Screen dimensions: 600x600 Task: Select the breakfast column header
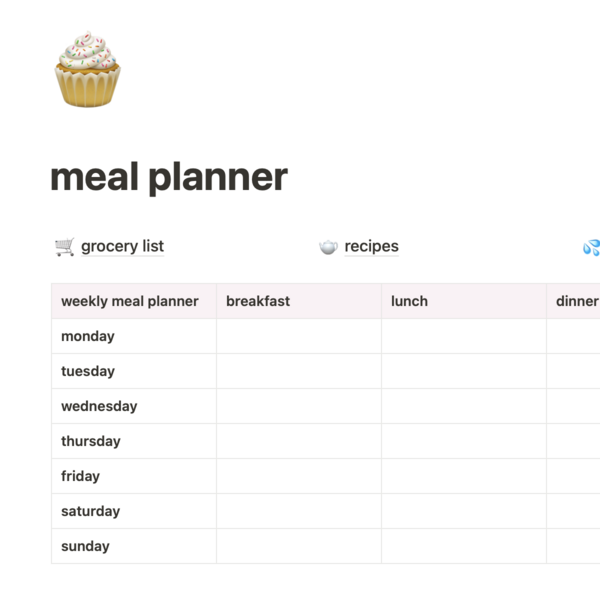[x=299, y=301]
